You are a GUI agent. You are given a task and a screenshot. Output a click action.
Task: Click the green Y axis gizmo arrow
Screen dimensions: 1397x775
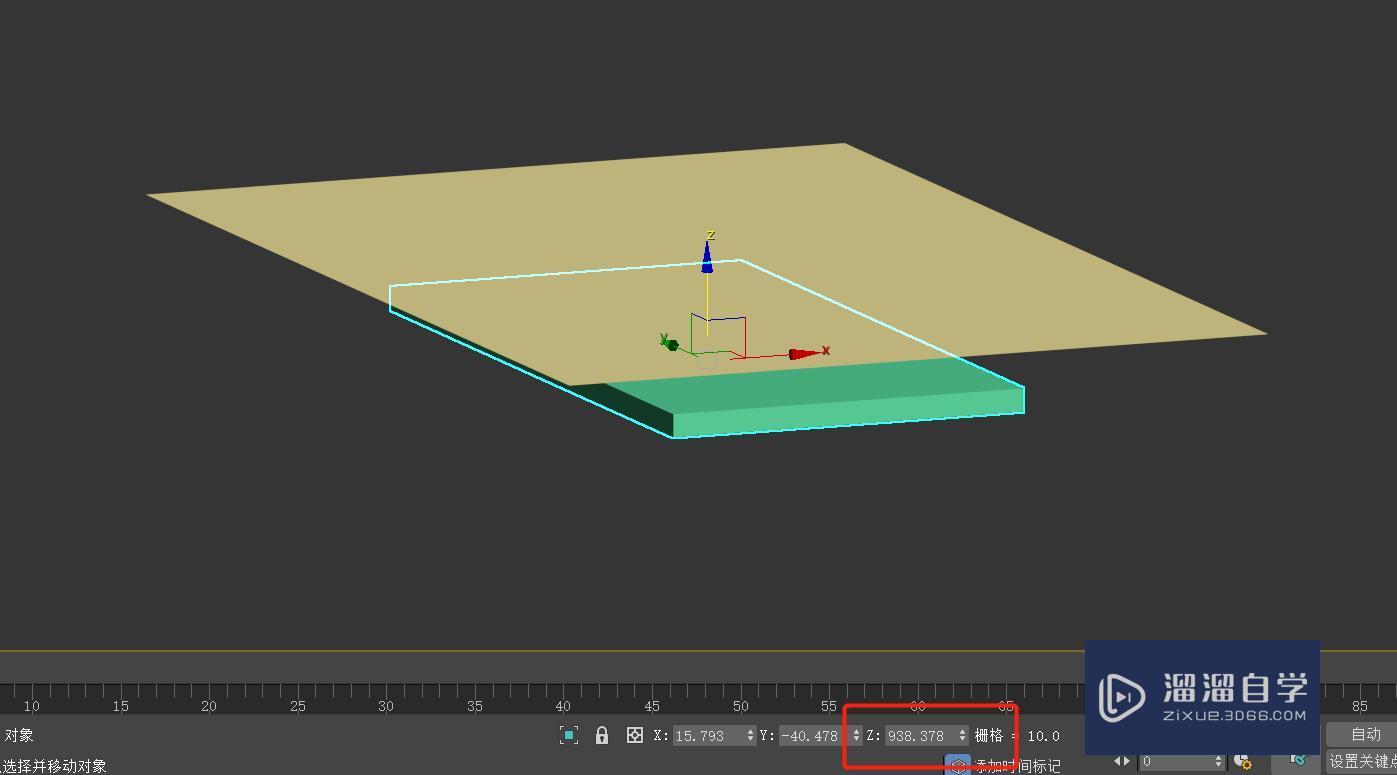[671, 345]
